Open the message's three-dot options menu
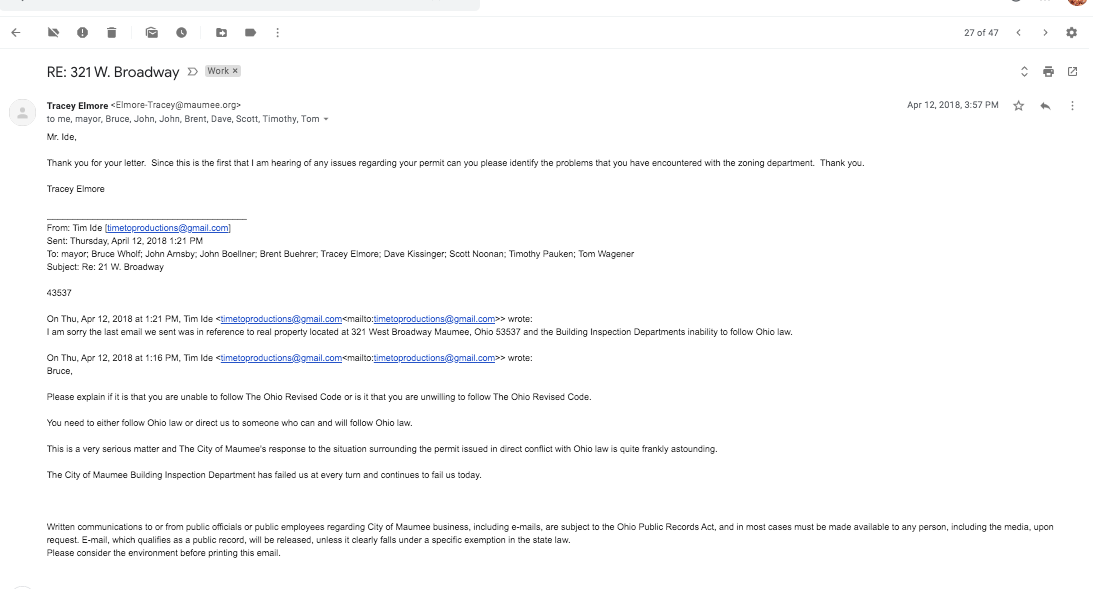 coord(1072,106)
